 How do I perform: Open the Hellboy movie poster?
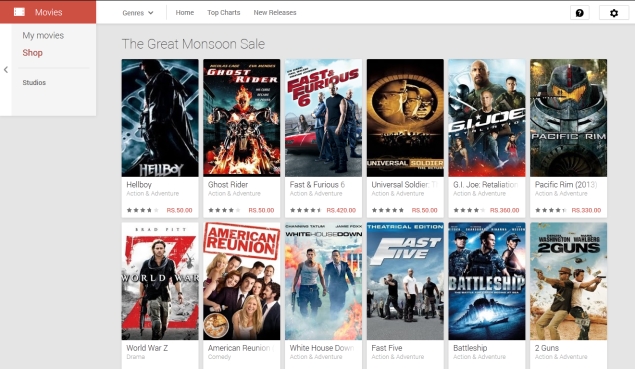click(x=160, y=118)
